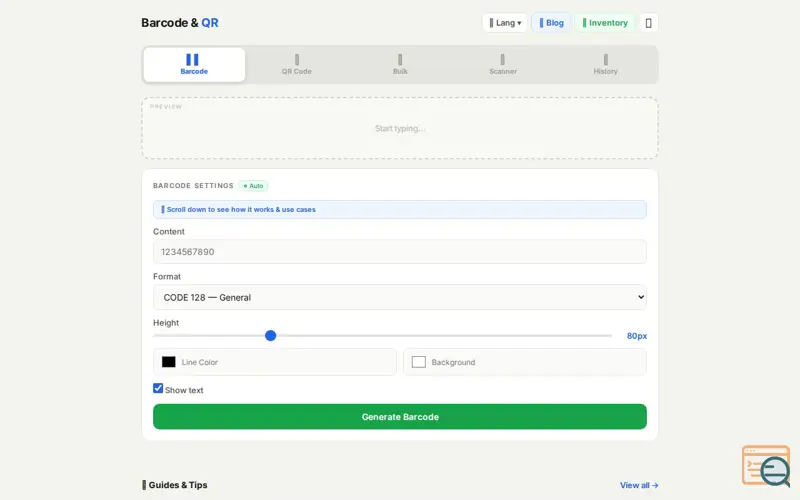Open the Background white color swatch
This screenshot has width=800, height=500.
point(418,362)
